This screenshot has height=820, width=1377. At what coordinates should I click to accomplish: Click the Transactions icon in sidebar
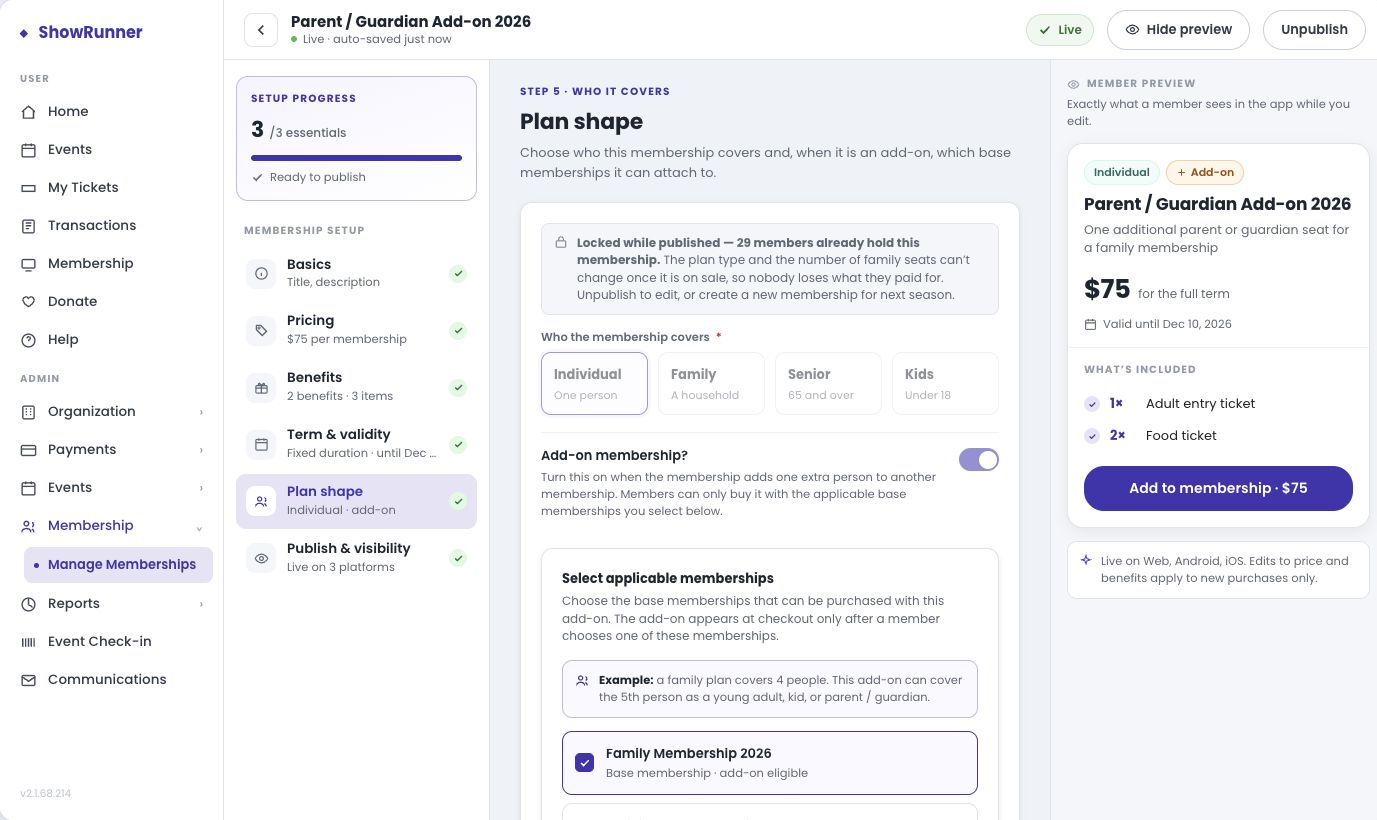(x=29, y=225)
